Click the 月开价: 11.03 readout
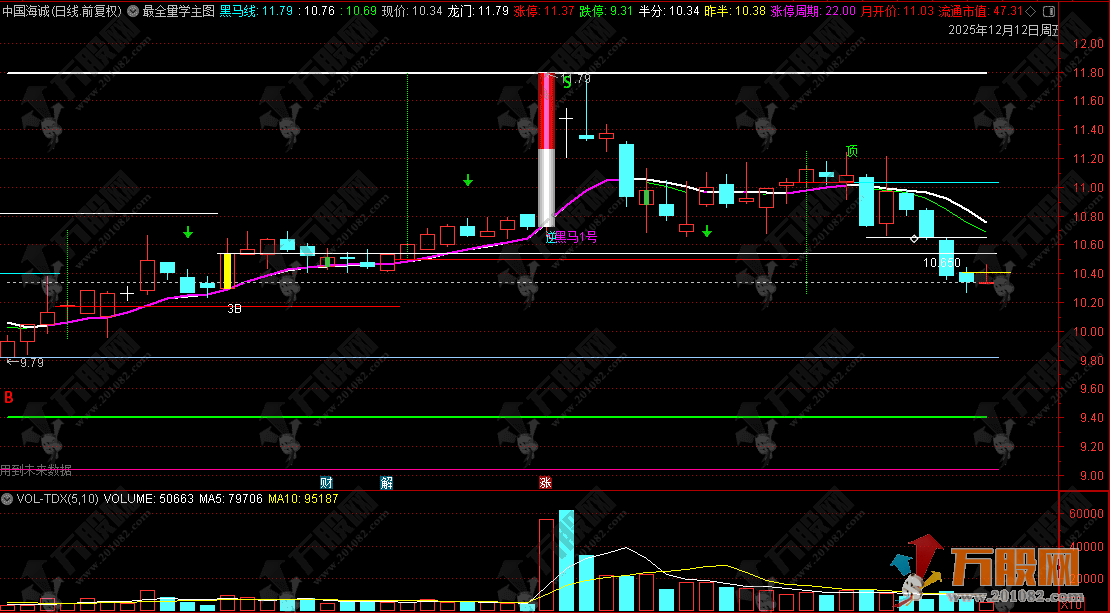This screenshot has height=613, width=1110. (x=897, y=11)
